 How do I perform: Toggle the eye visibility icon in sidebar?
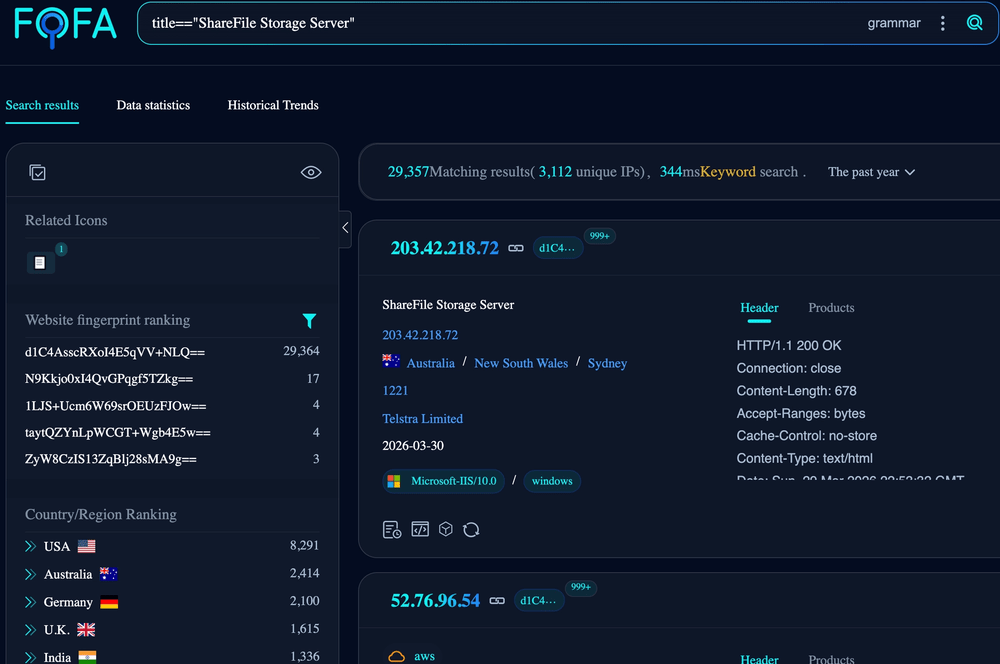click(311, 172)
